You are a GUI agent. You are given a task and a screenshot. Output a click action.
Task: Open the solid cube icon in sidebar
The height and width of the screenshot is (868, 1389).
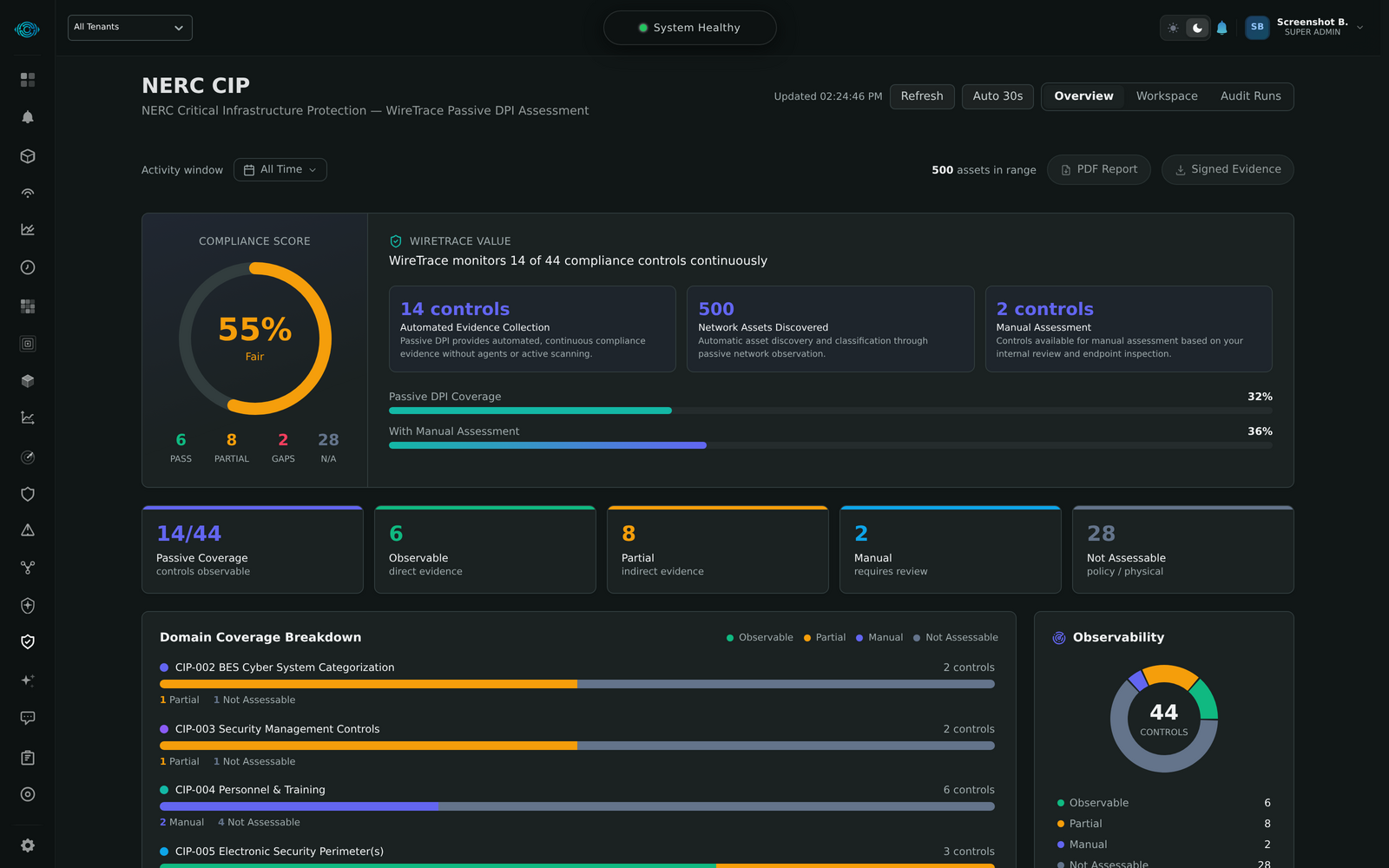point(28,381)
